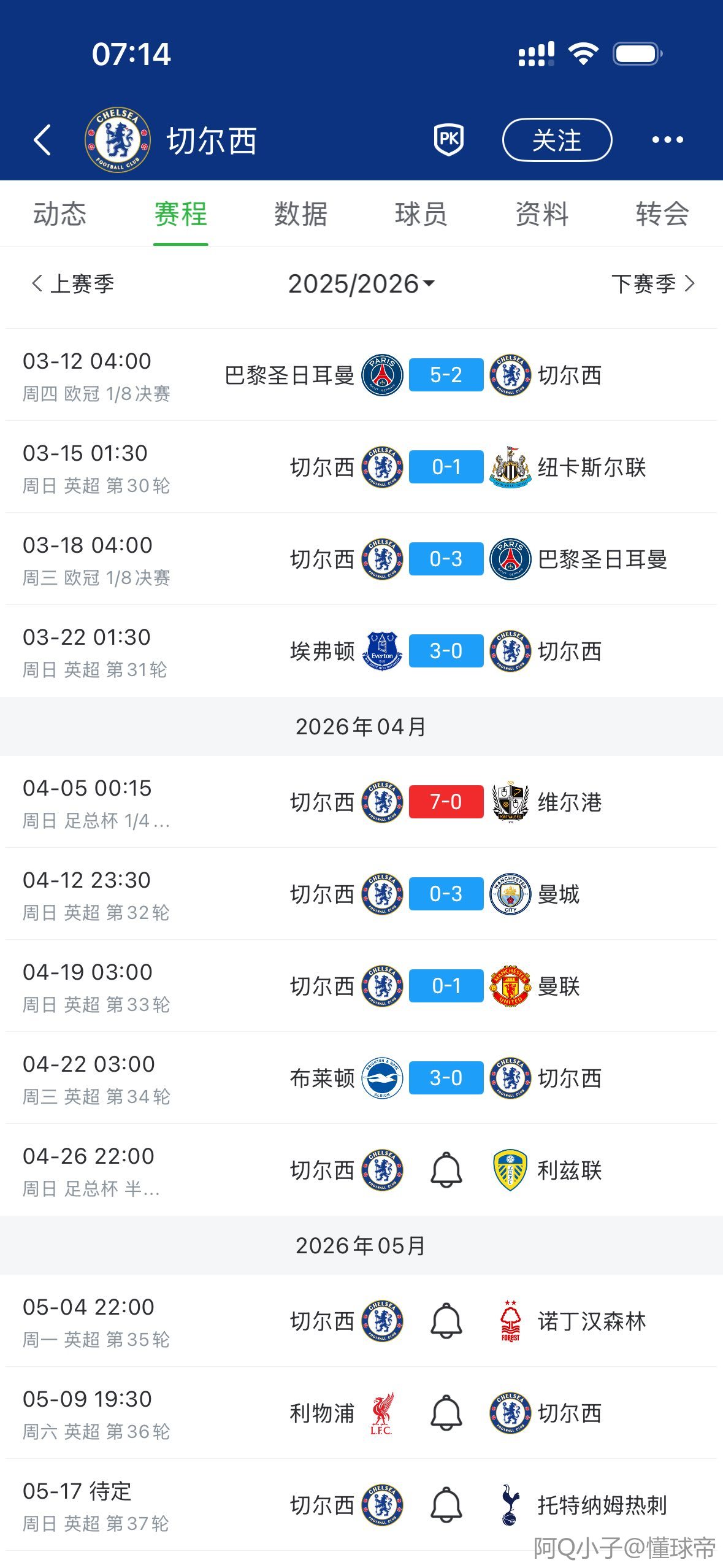The width and height of the screenshot is (723, 1568).
Task: Enable reminder bell for Leeds United match
Action: tap(446, 1170)
